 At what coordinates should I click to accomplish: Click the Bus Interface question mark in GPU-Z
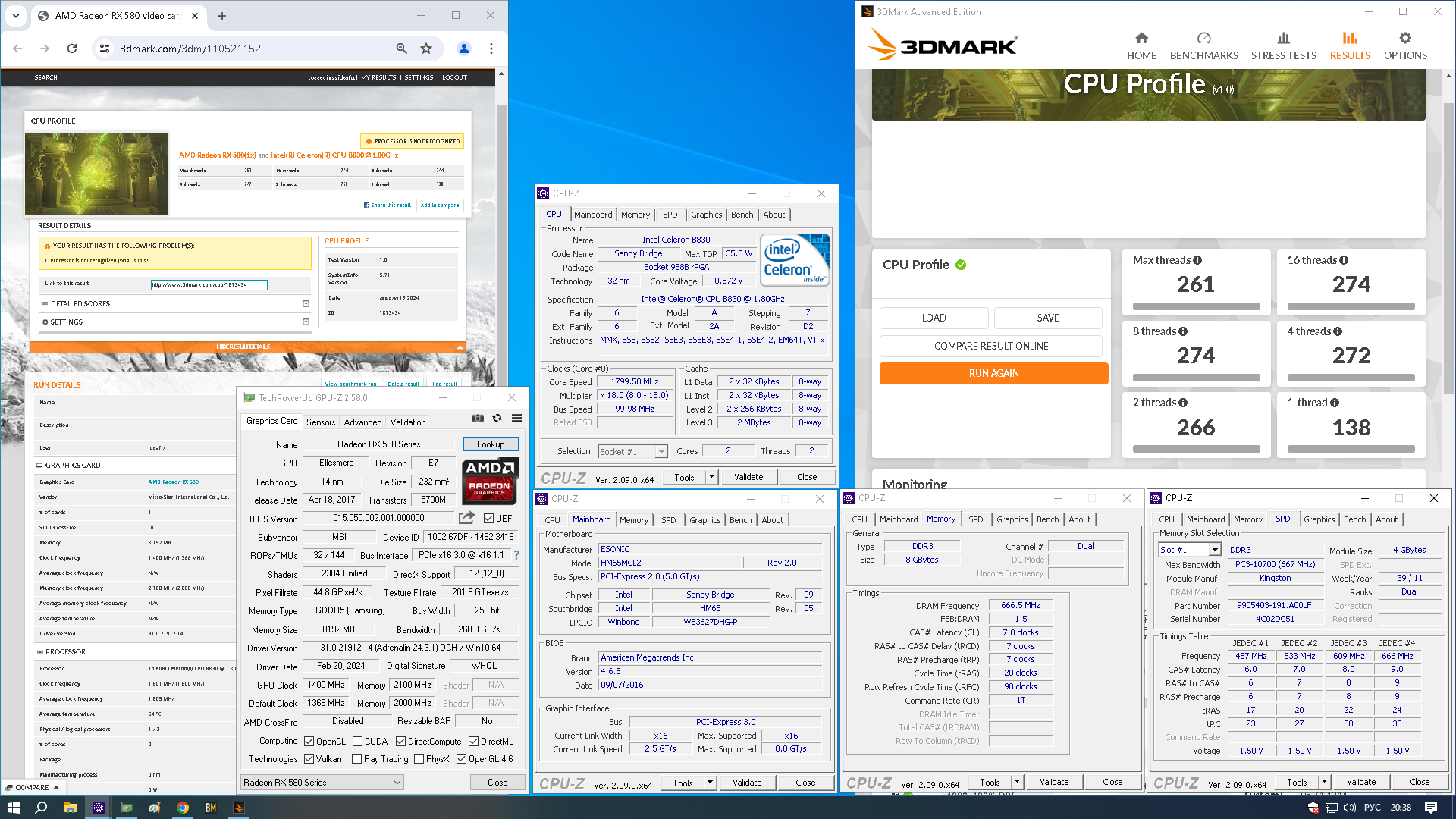point(516,555)
